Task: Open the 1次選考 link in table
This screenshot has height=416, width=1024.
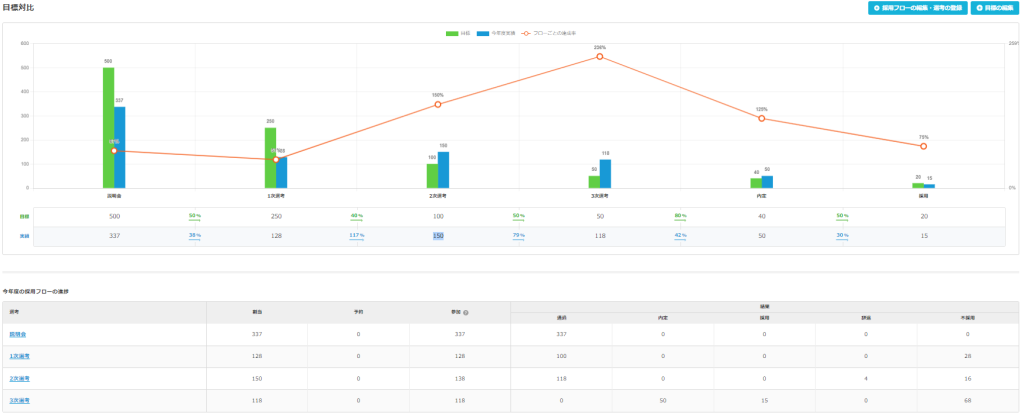Action: point(20,357)
